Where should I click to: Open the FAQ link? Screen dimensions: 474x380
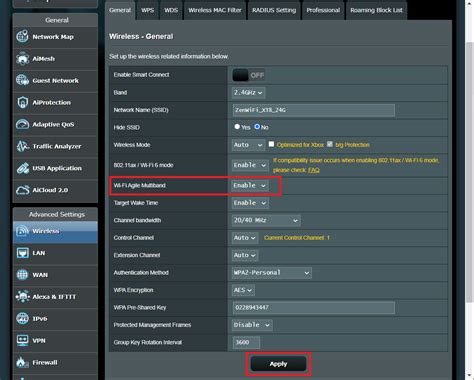314,170
